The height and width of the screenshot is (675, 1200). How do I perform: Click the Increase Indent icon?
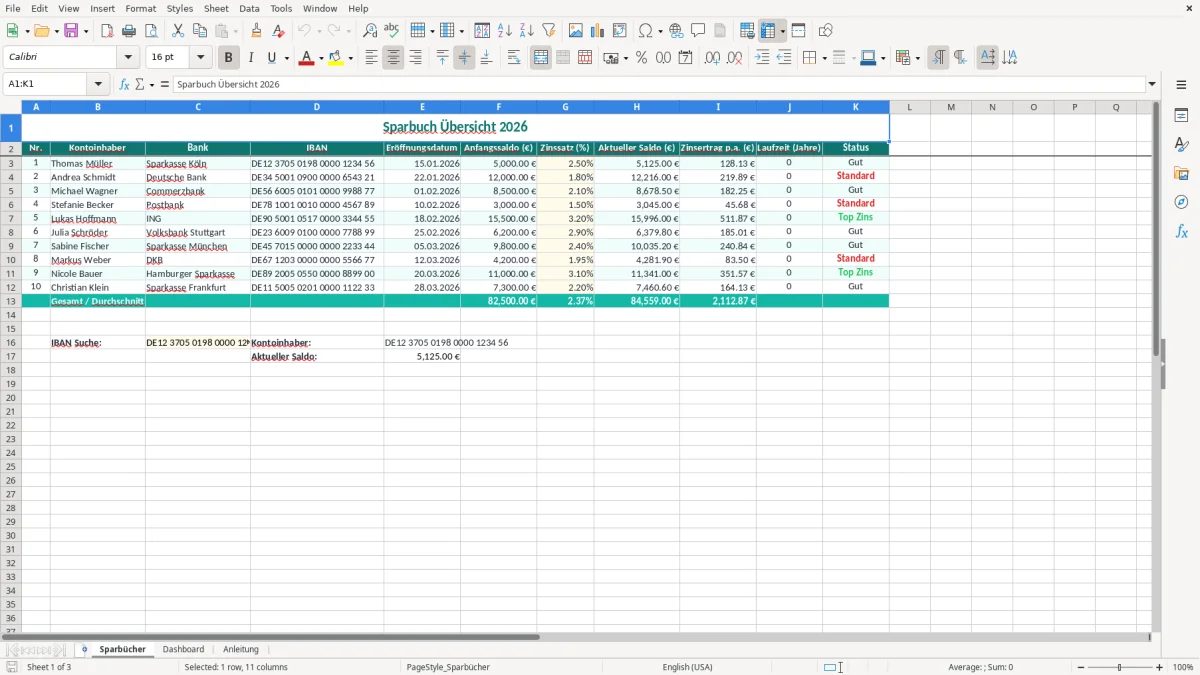click(x=762, y=58)
